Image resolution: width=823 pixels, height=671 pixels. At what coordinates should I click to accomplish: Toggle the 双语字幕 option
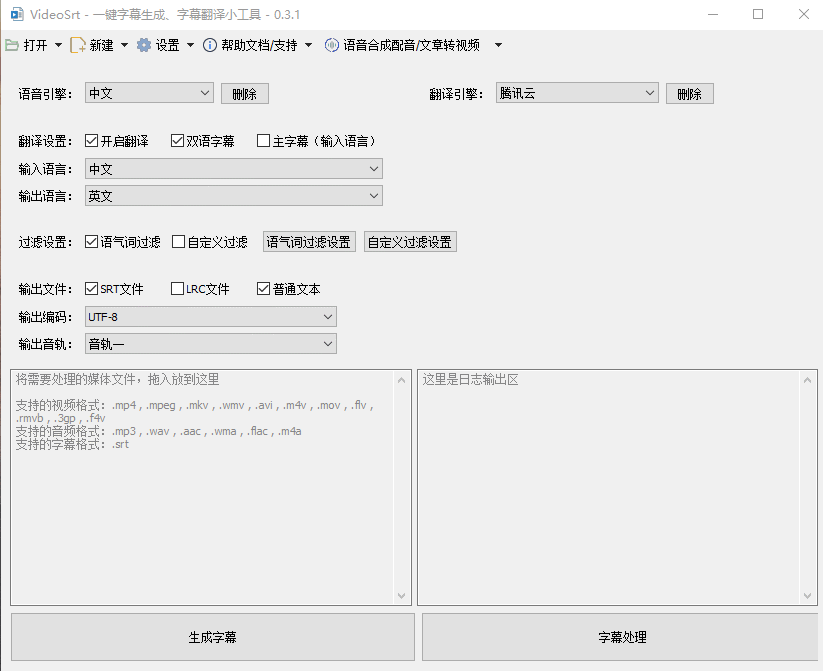[x=176, y=140]
